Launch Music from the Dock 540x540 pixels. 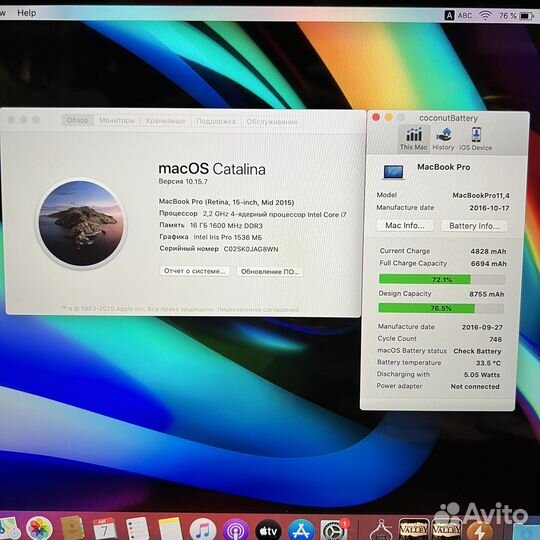pyautogui.click(x=203, y=530)
